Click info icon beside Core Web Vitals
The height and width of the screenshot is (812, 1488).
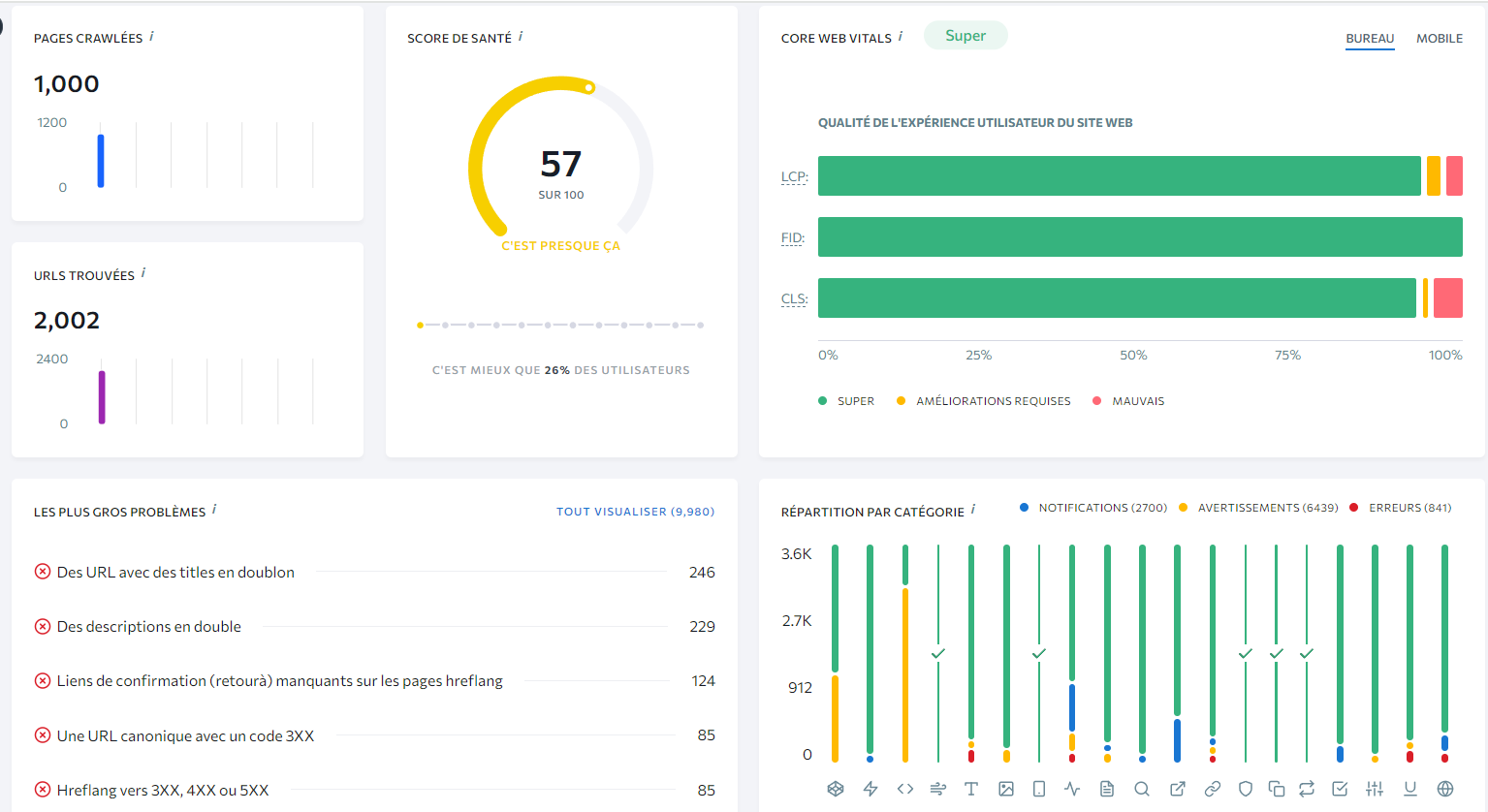[901, 37]
